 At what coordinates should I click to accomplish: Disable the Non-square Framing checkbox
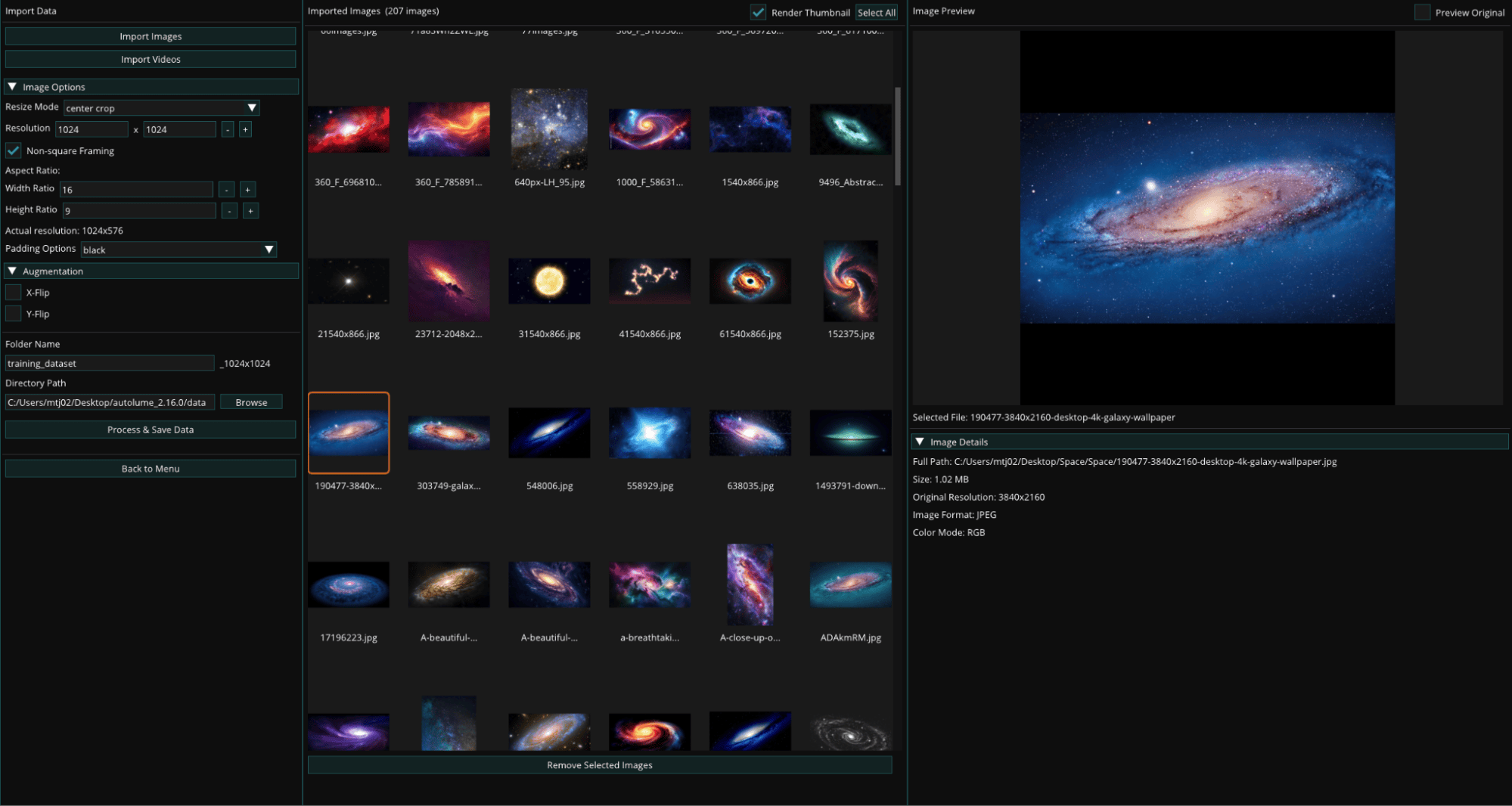click(x=14, y=150)
